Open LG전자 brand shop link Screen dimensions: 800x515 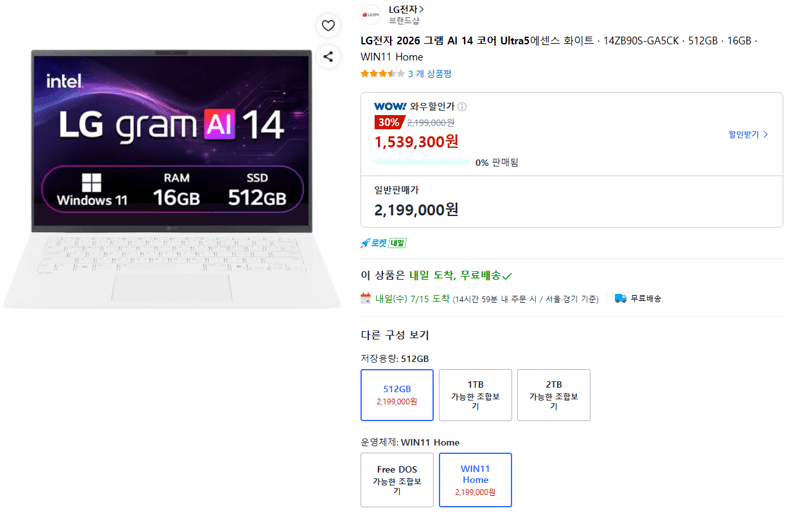(x=406, y=10)
